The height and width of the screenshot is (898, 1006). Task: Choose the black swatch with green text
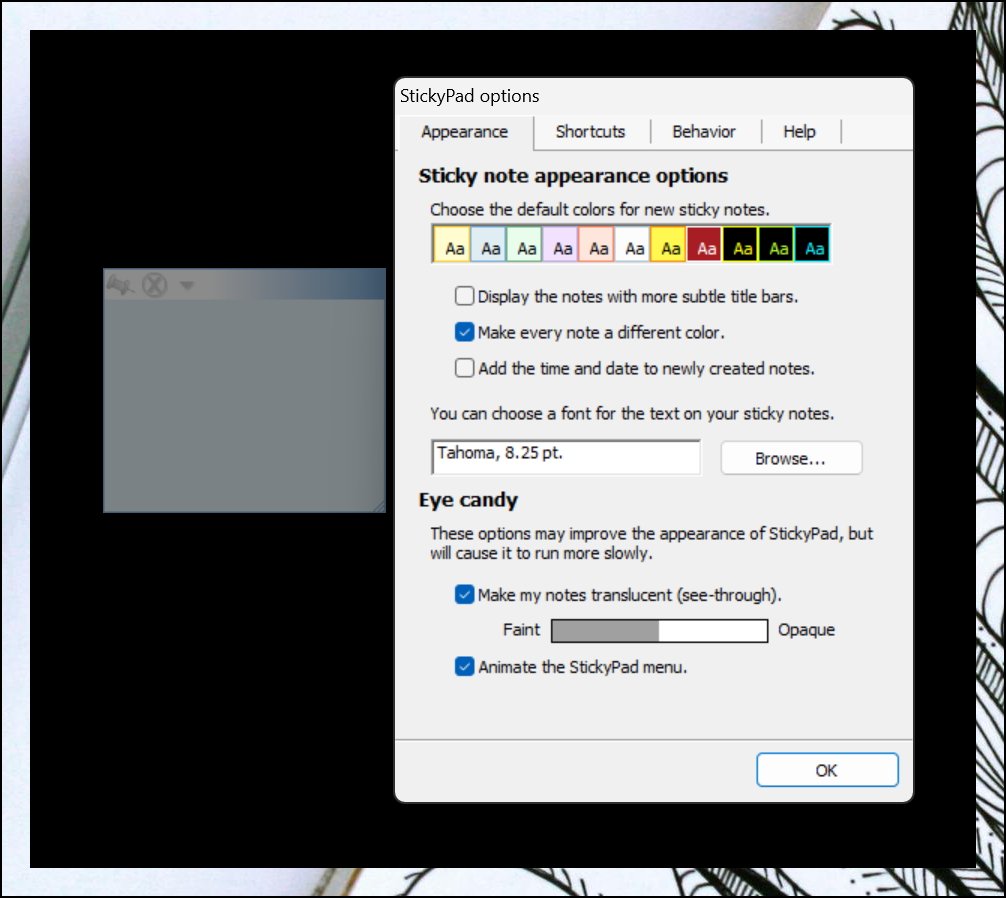click(x=776, y=244)
